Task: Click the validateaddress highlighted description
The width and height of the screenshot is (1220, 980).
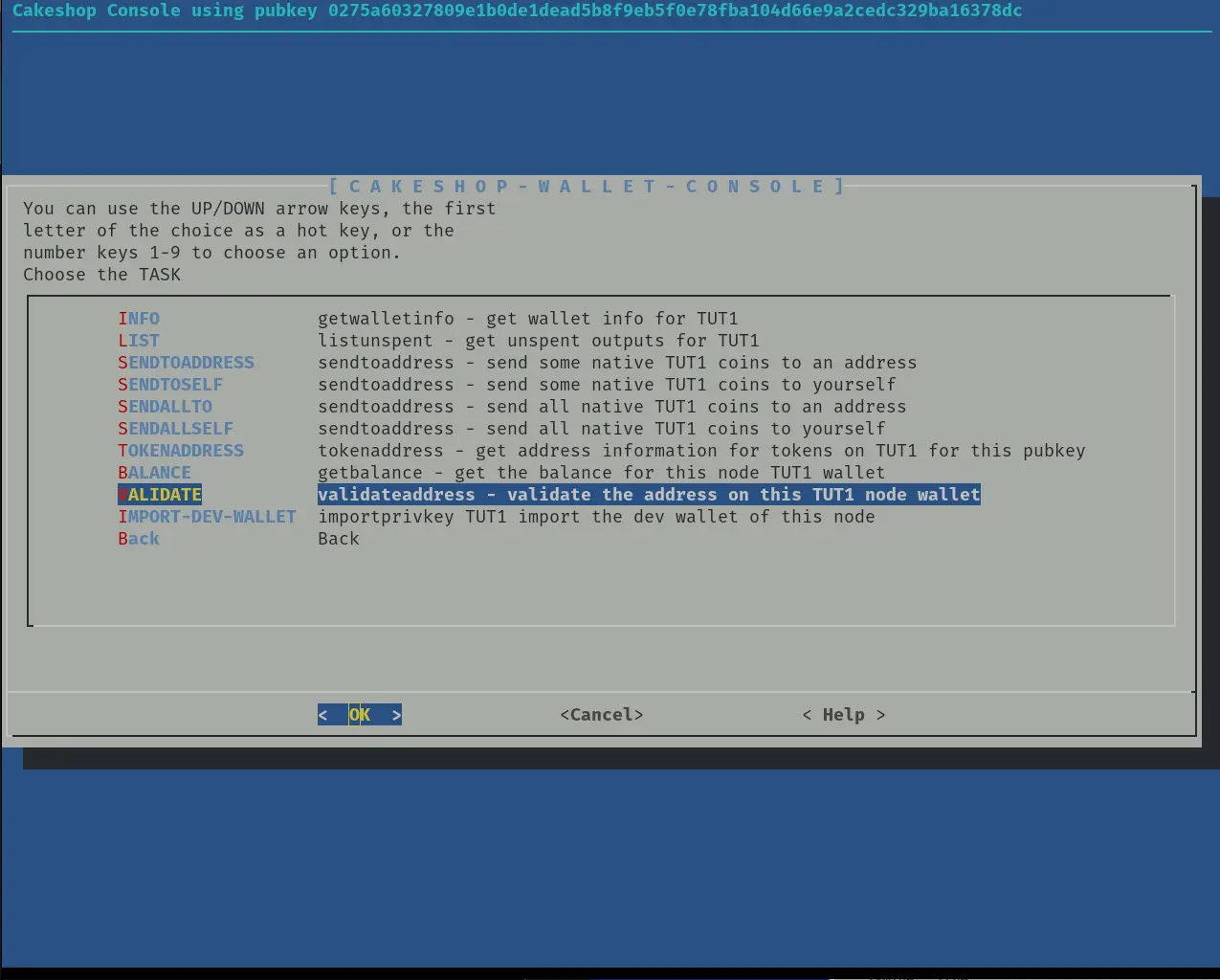Action: [x=649, y=495]
